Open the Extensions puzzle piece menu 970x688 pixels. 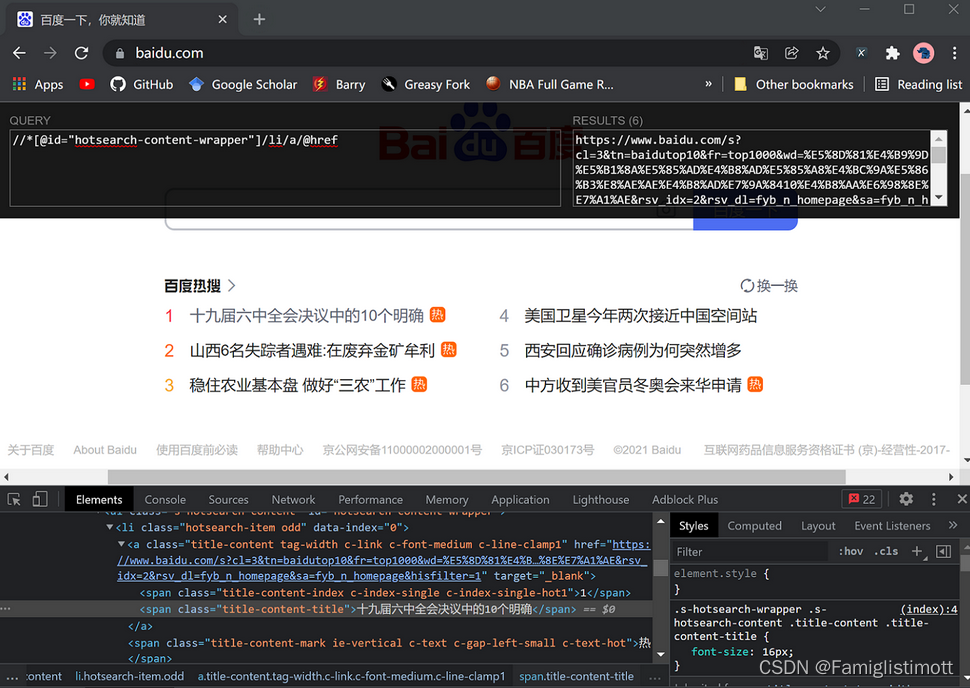click(891, 53)
